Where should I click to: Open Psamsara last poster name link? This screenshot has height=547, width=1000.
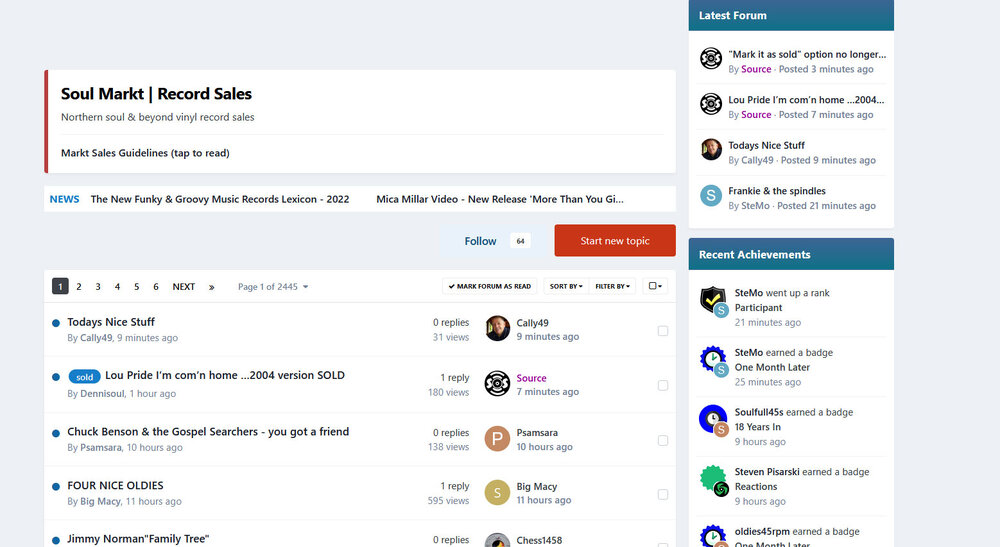click(x=537, y=432)
